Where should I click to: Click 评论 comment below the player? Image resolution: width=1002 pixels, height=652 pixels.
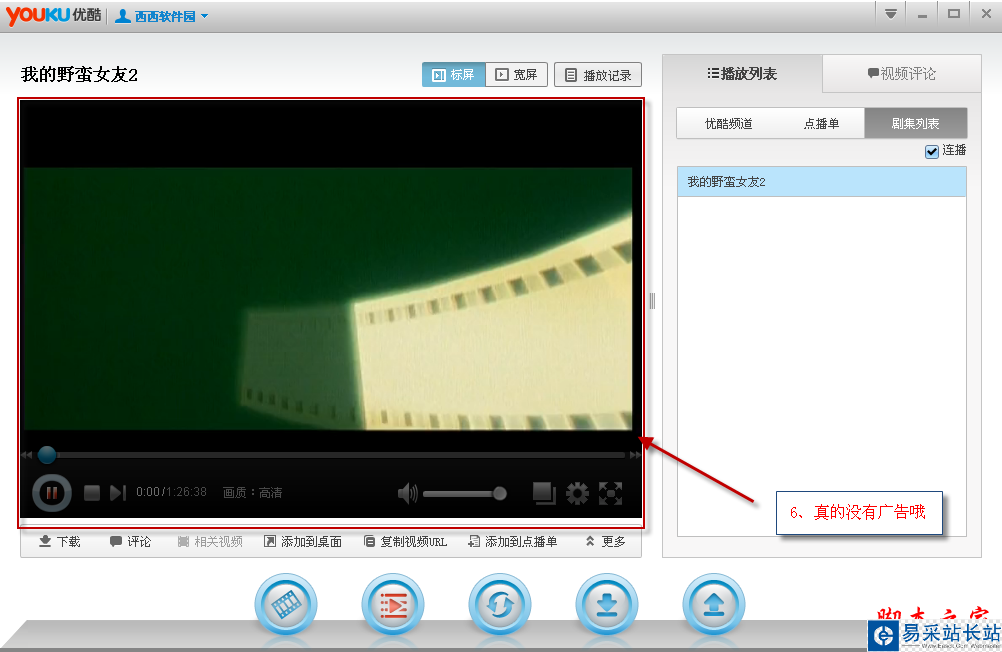[130, 541]
